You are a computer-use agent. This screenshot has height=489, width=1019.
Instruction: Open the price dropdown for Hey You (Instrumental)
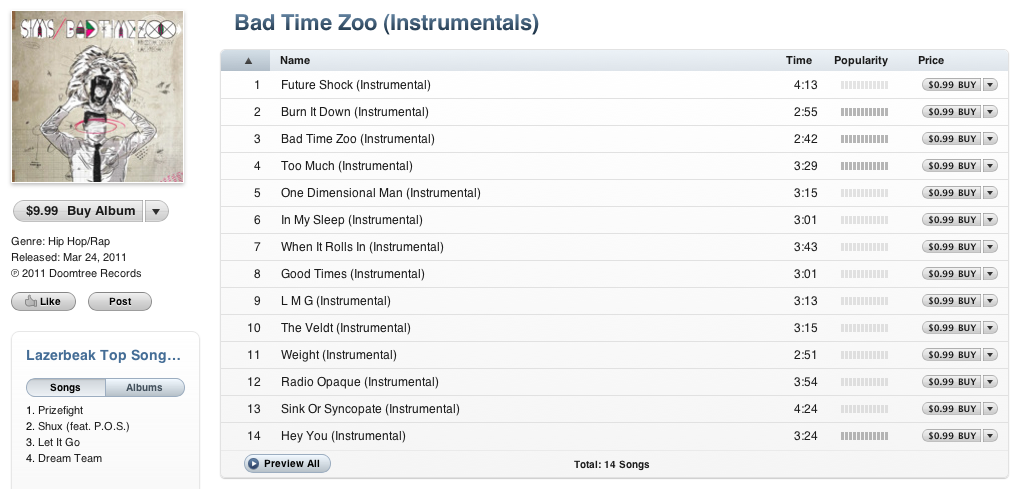coord(990,436)
